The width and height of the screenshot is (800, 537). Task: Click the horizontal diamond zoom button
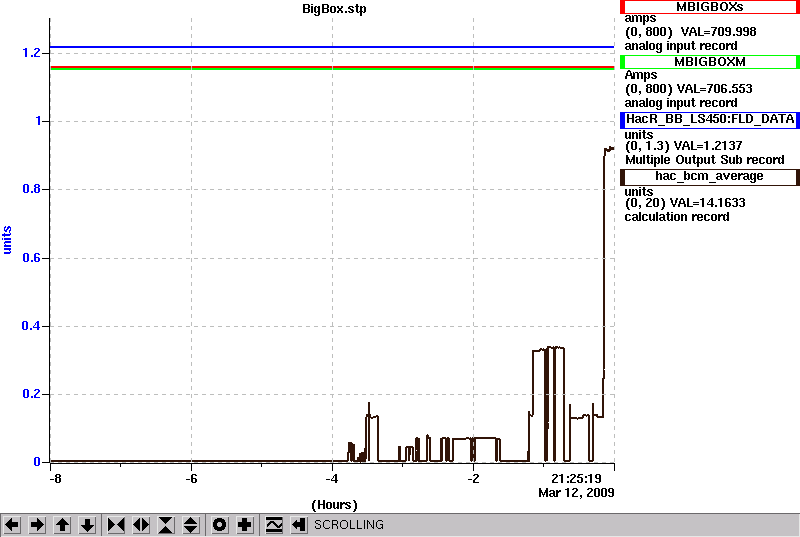pyautogui.click(x=141, y=525)
